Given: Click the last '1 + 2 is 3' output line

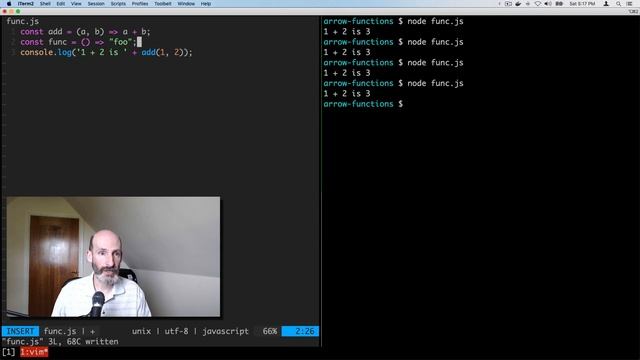Looking at the screenshot, I should 347,93.
